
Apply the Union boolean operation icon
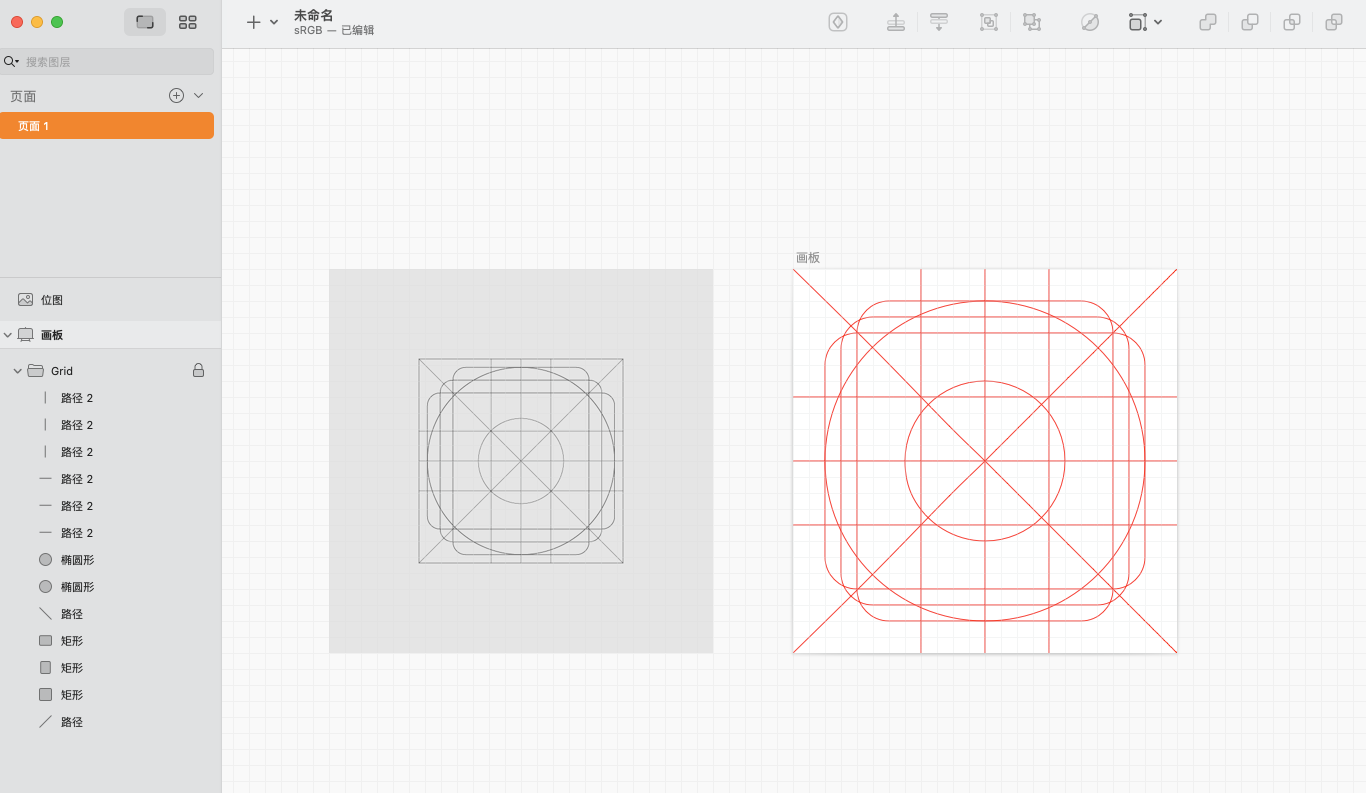coord(1208,22)
